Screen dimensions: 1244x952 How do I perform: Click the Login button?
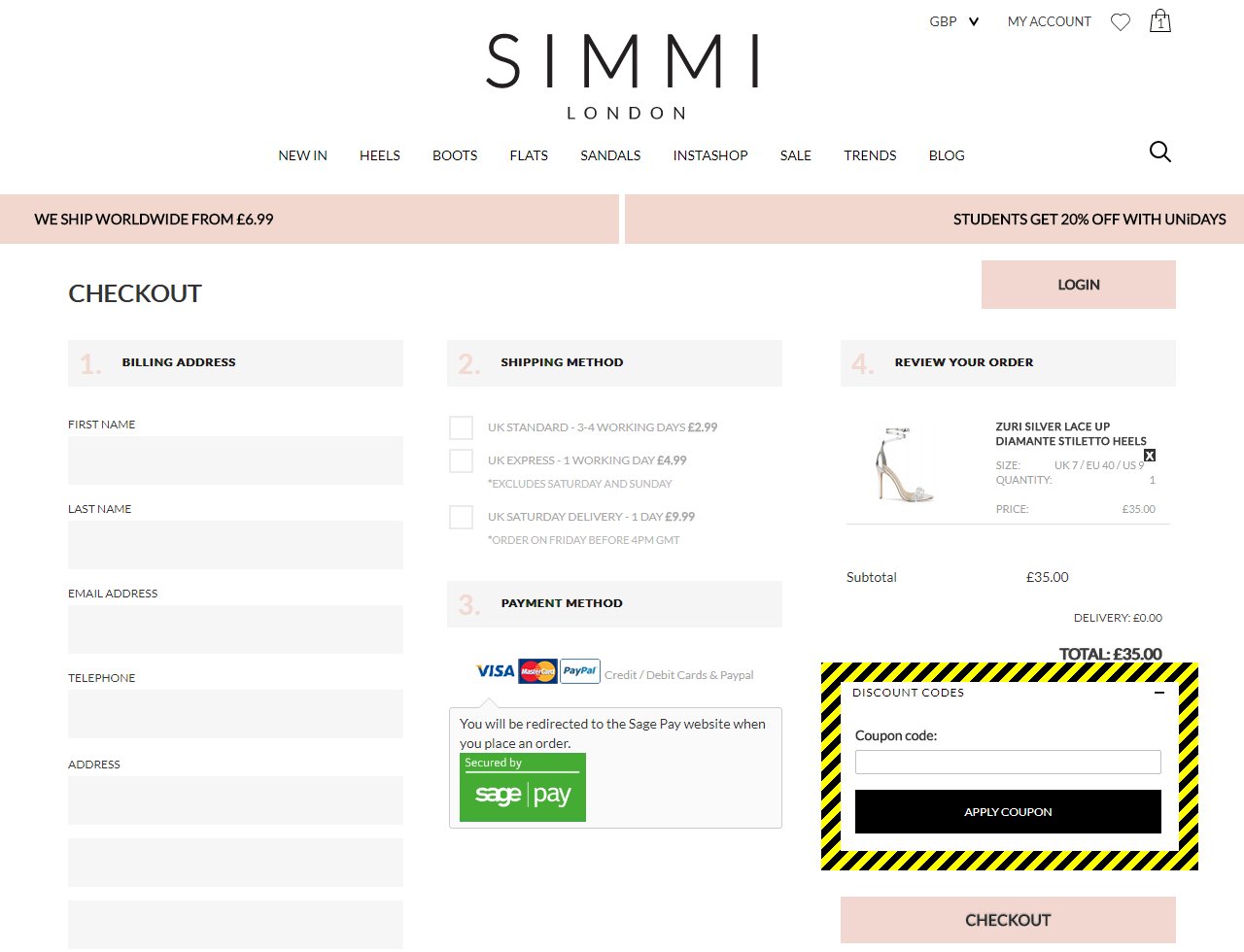(1079, 285)
